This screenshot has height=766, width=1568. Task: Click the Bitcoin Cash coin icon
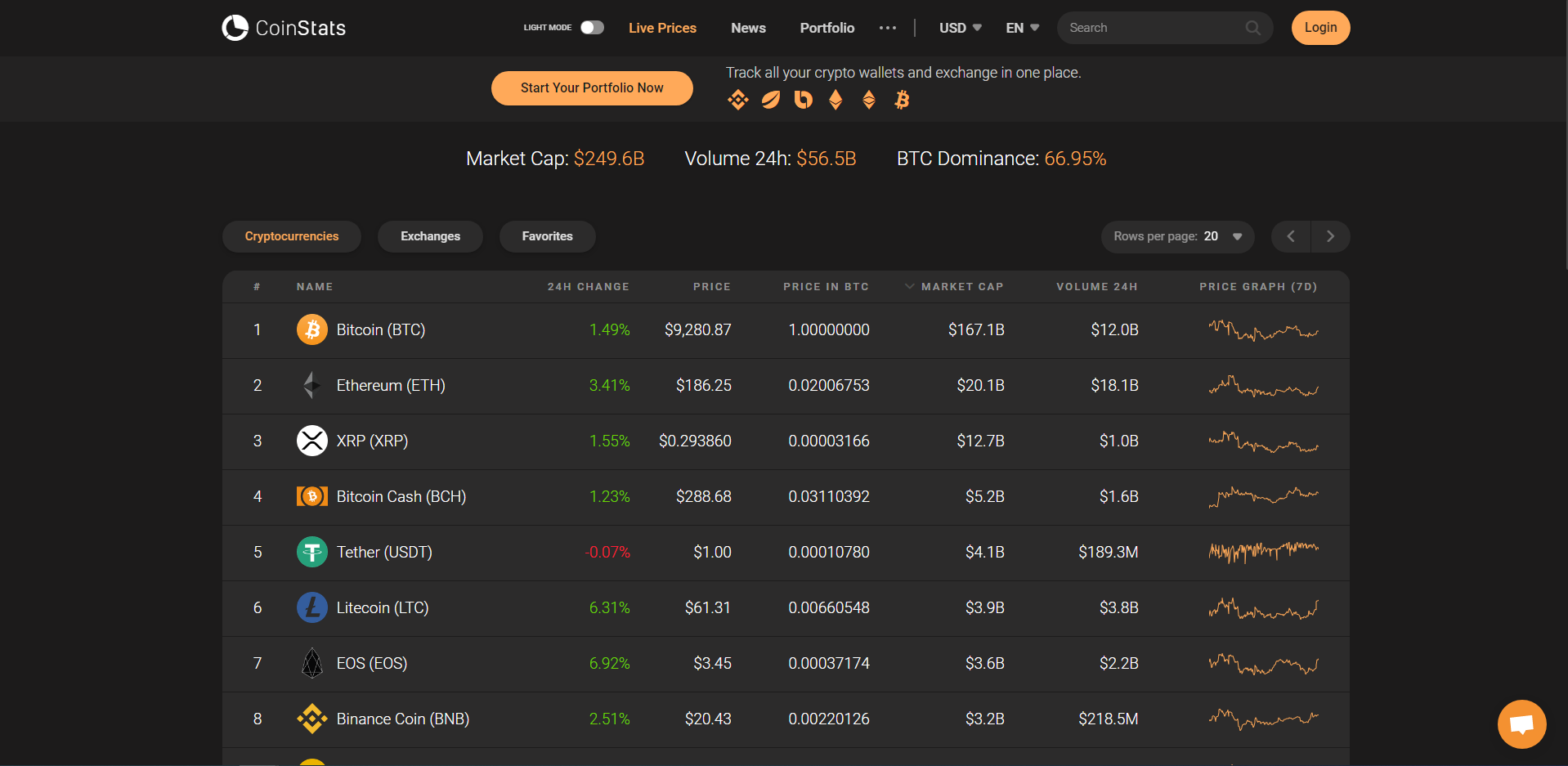312,496
